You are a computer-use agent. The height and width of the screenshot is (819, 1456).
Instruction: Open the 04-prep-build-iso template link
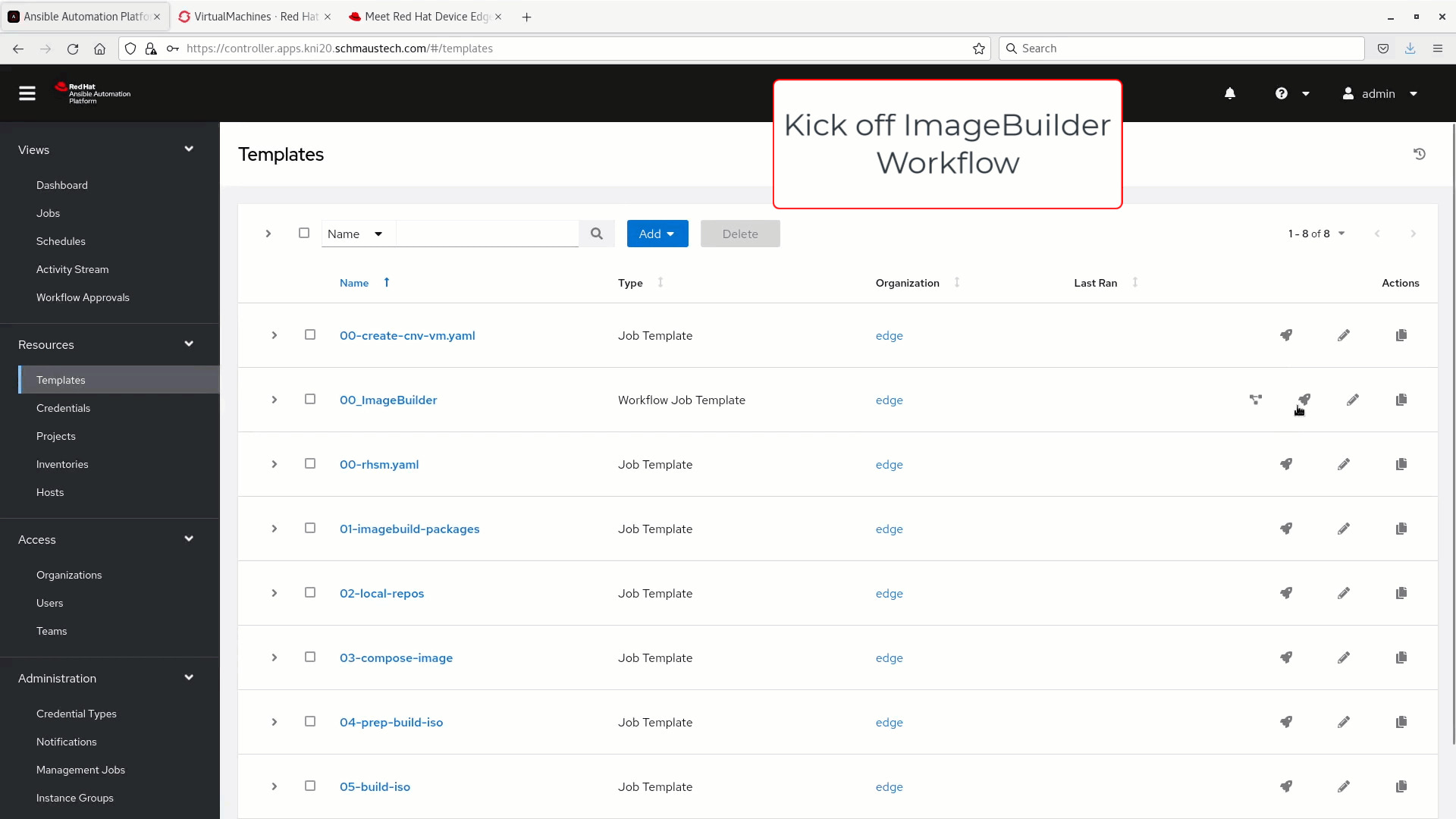click(x=391, y=722)
